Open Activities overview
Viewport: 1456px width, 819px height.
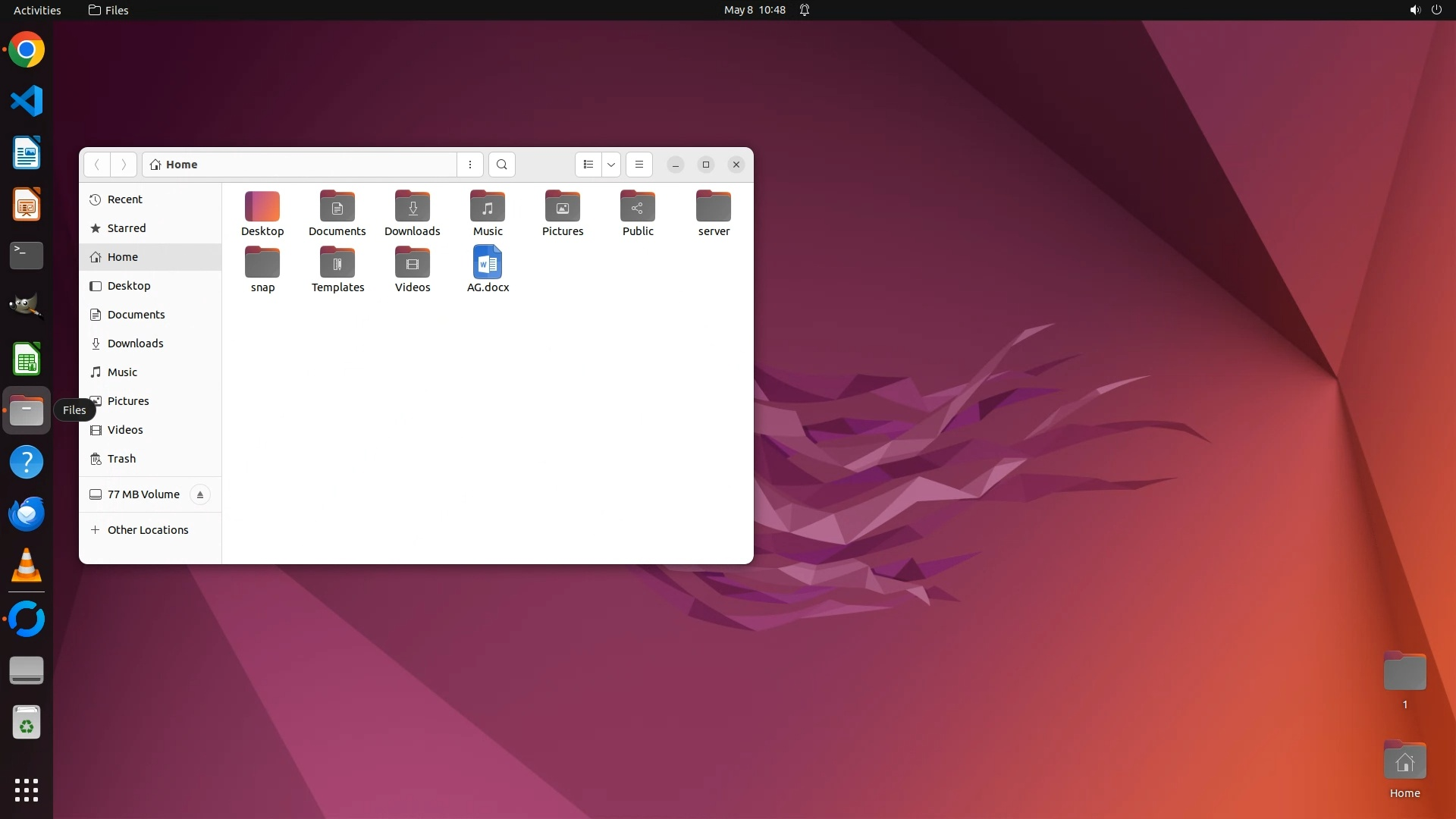(37, 10)
